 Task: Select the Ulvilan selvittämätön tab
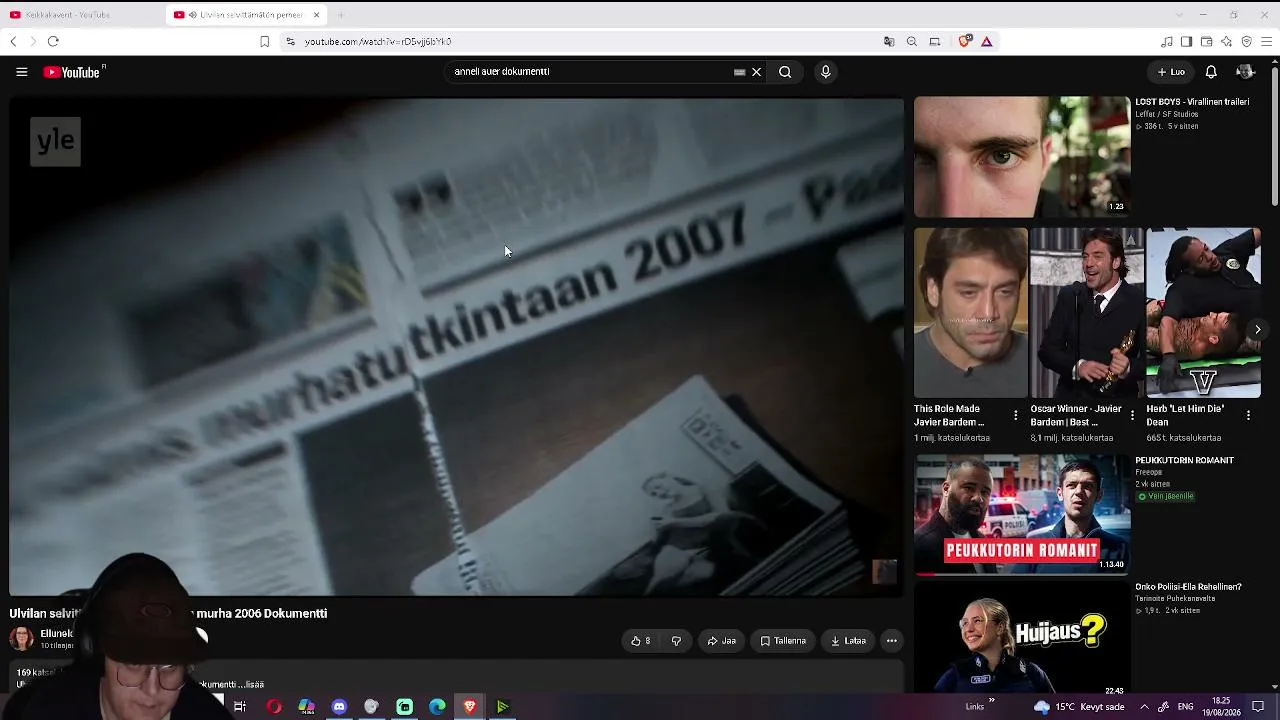tap(247, 15)
